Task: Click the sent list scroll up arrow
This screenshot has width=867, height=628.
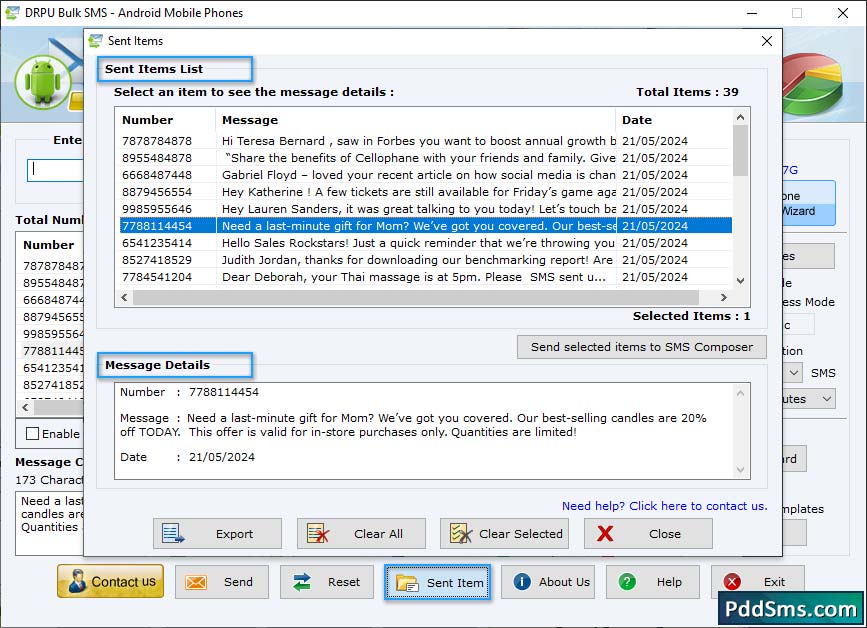Action: [x=740, y=117]
